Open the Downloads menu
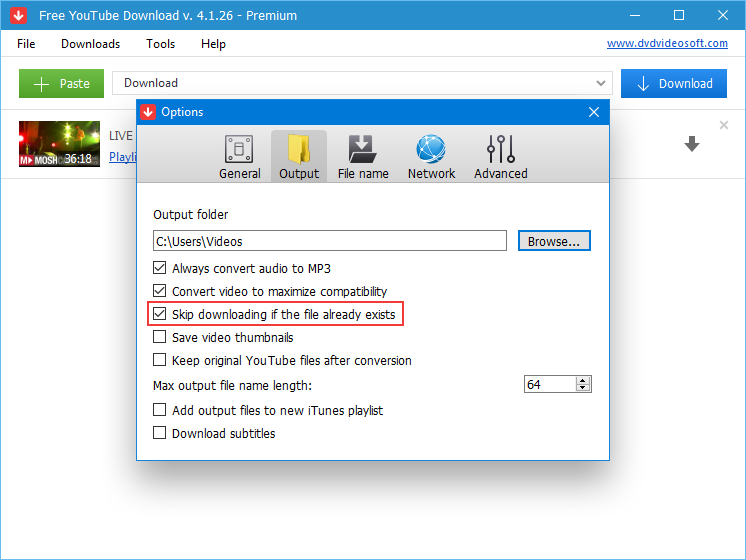Viewport: 746px width, 560px height. pos(90,44)
